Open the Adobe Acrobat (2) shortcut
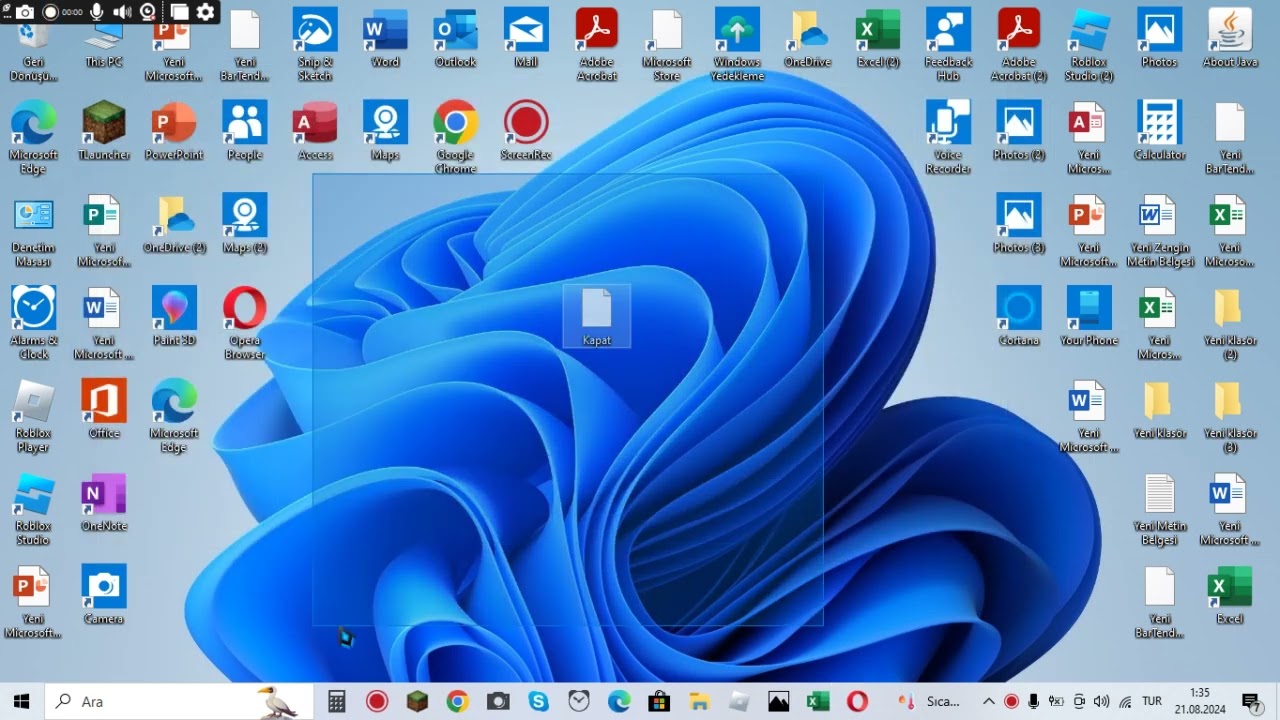The image size is (1280, 720). click(x=1019, y=45)
